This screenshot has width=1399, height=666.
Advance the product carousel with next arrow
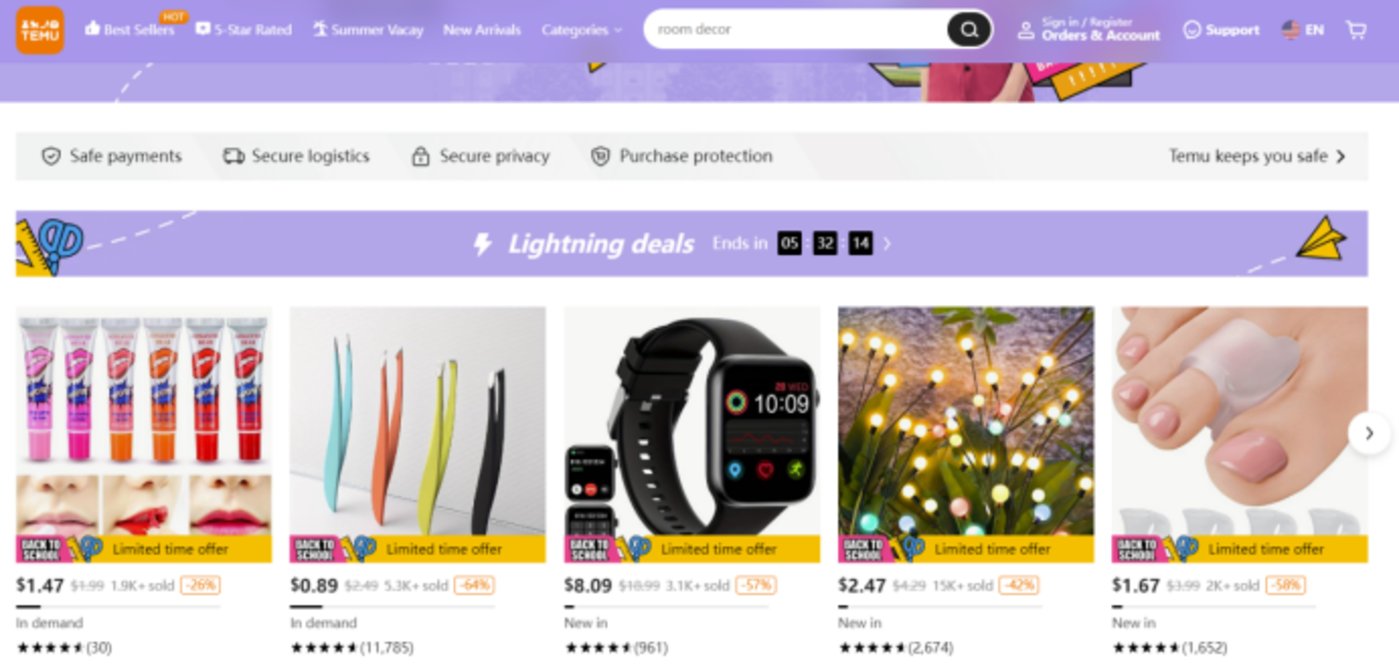1369,433
